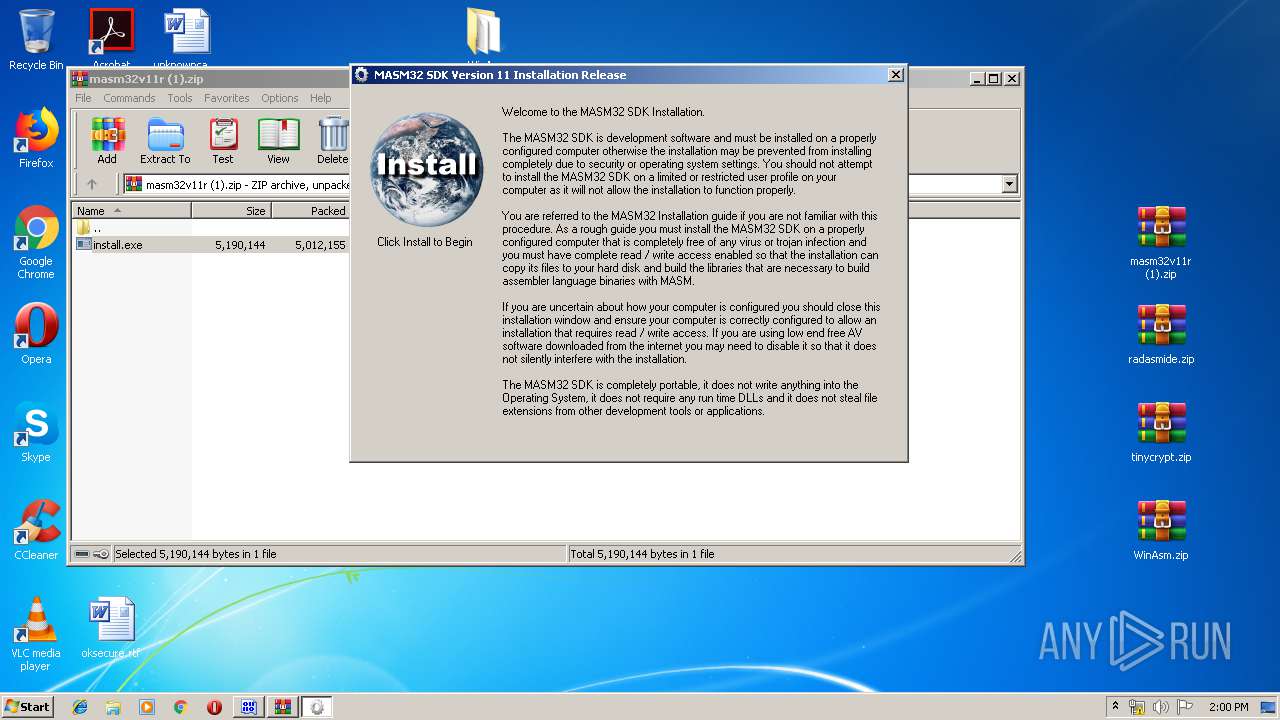Open the Acrobat desktop shortcut

point(111,38)
